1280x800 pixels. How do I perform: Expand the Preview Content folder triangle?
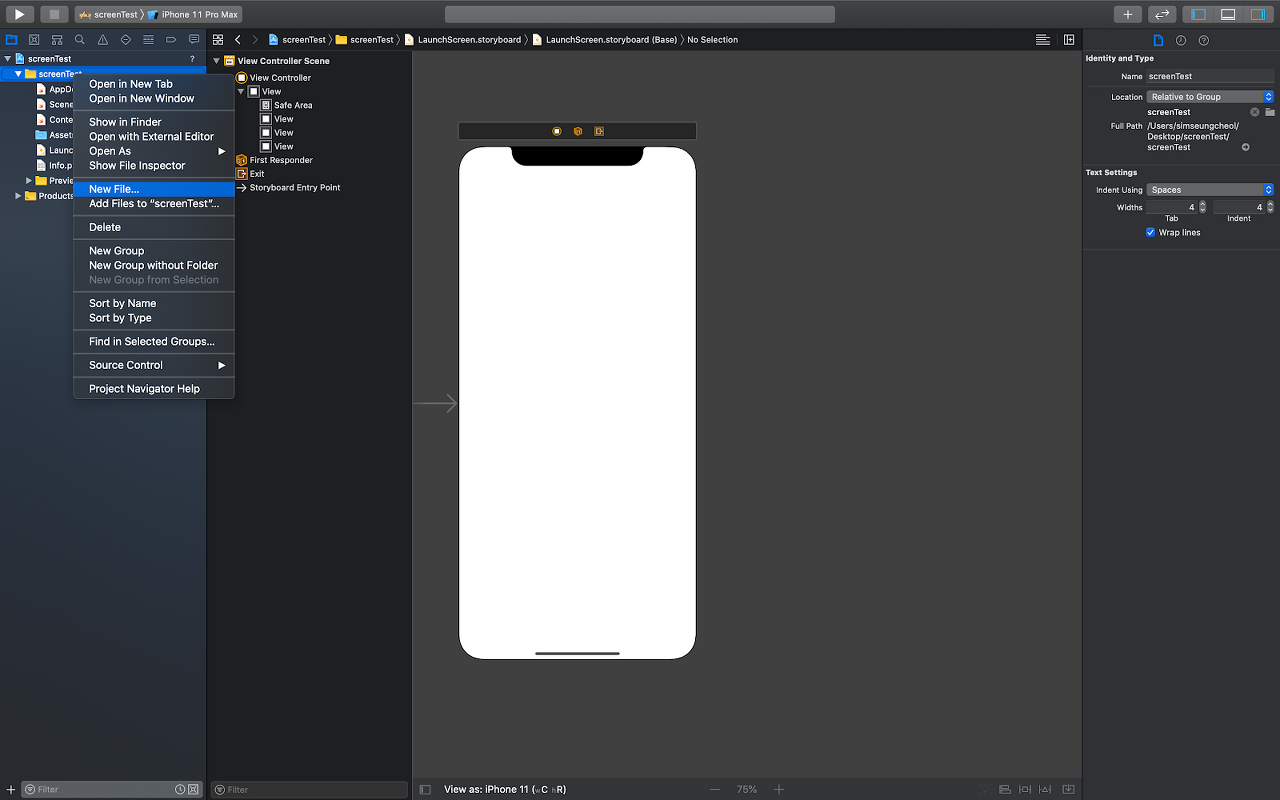click(x=29, y=181)
